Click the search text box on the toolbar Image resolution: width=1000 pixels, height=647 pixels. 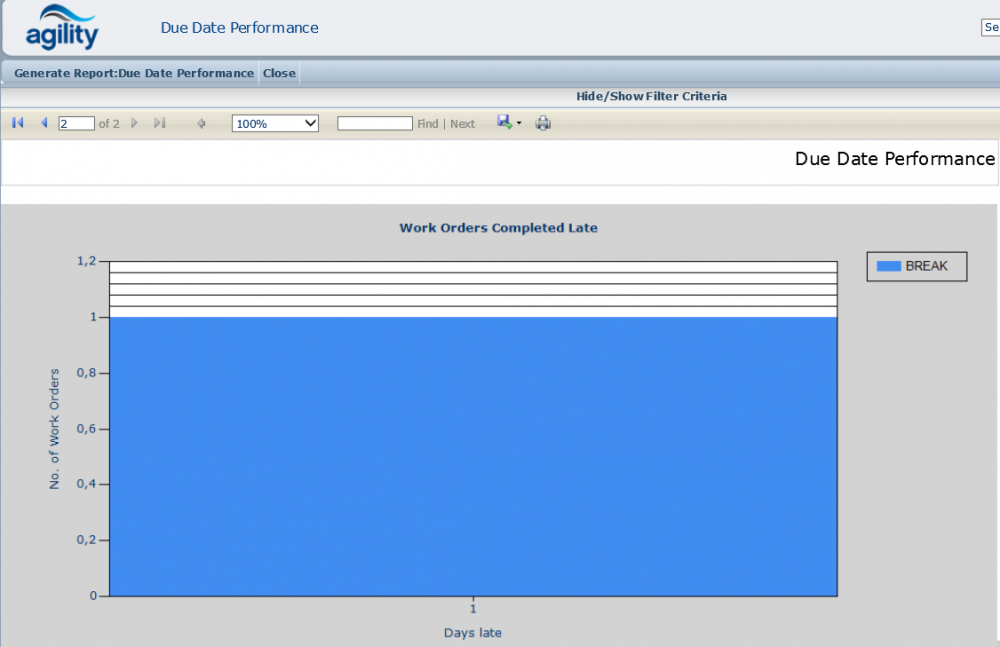tap(375, 123)
